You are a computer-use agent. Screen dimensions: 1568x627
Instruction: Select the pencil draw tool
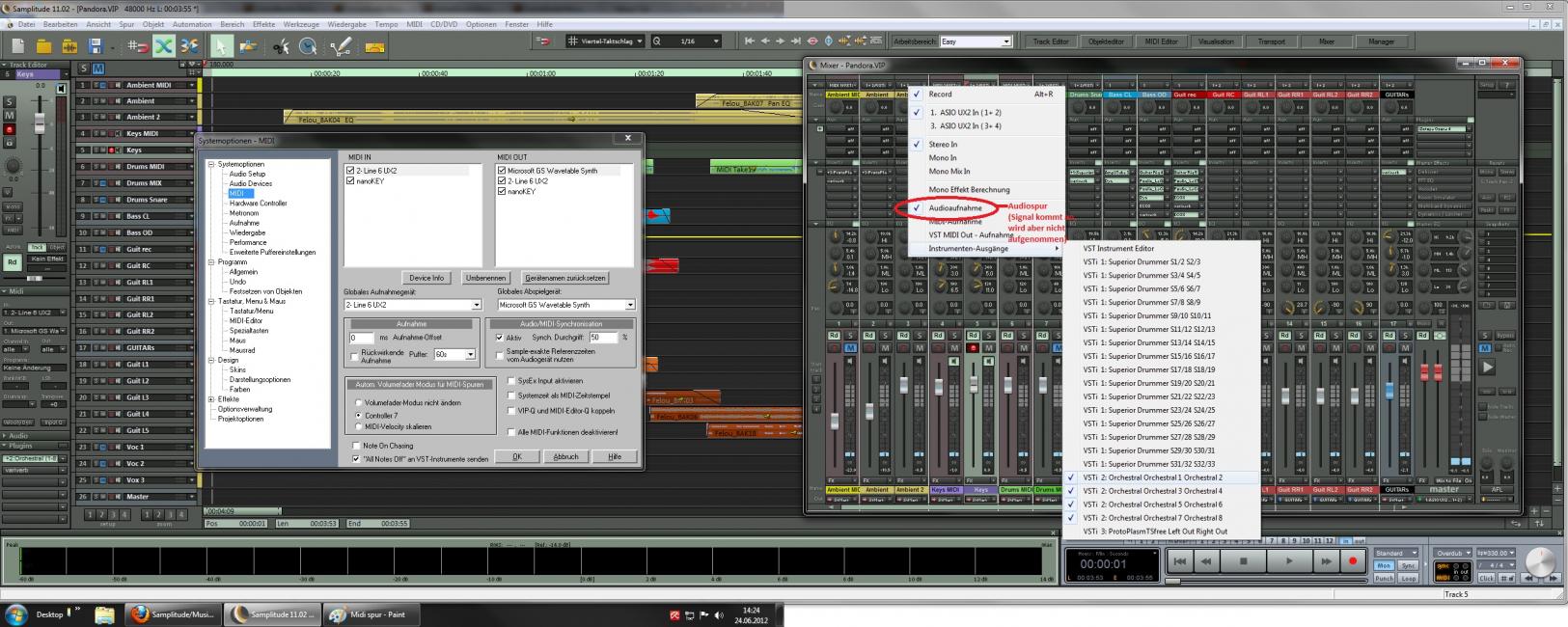(340, 45)
